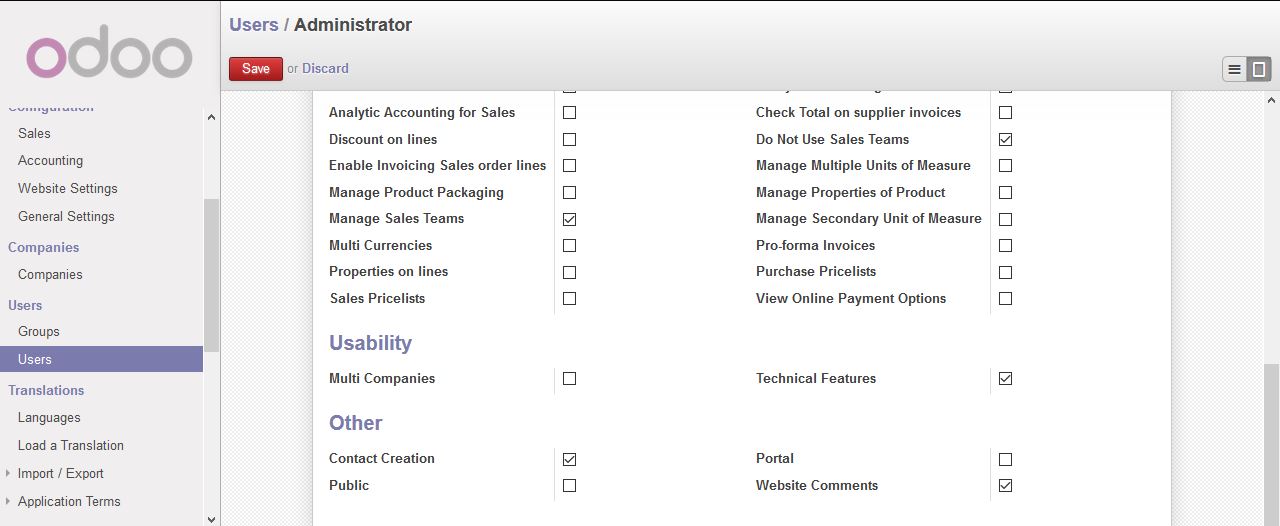The image size is (1280, 526).
Task: Uncheck Do Not Use Sales Teams
Action: [x=1005, y=139]
